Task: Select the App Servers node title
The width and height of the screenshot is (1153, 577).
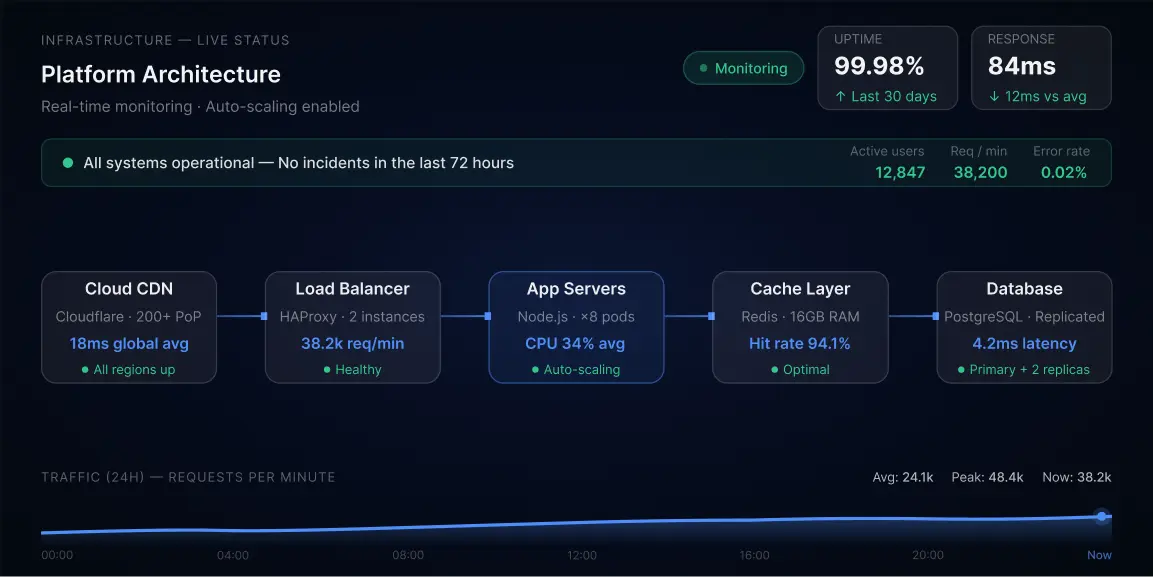Action: (x=576, y=289)
